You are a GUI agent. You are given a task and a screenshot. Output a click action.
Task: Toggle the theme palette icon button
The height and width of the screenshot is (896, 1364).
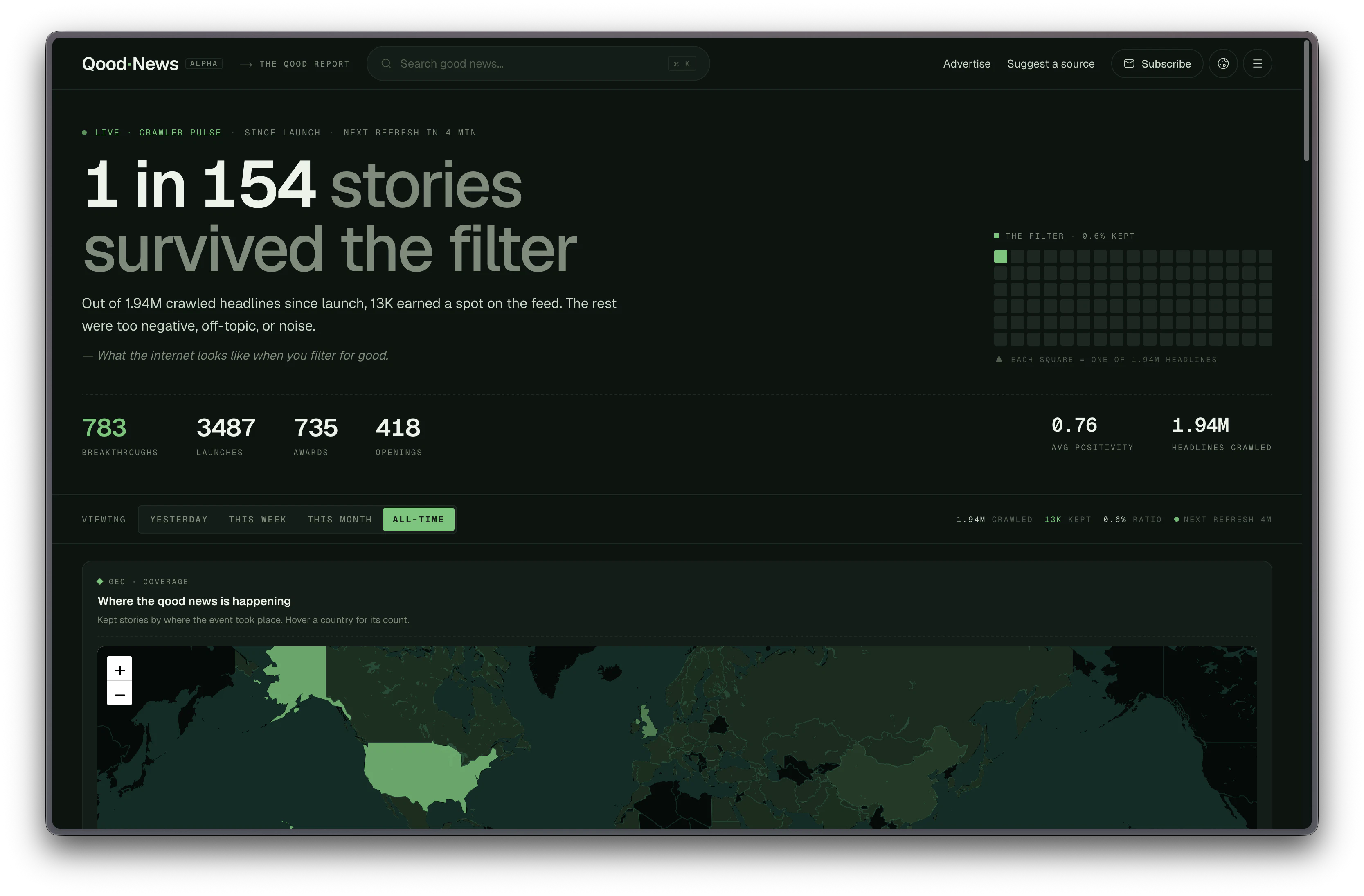point(1222,64)
